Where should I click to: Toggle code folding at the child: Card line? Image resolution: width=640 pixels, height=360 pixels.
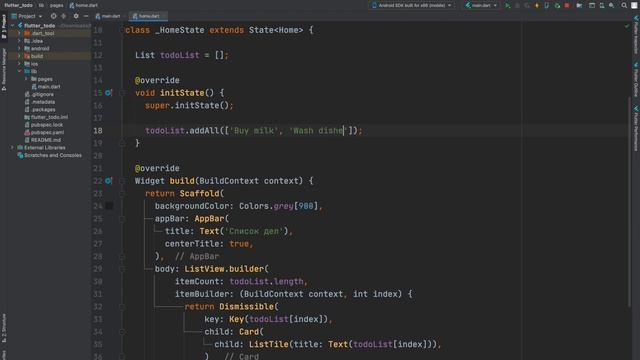coord(122,332)
